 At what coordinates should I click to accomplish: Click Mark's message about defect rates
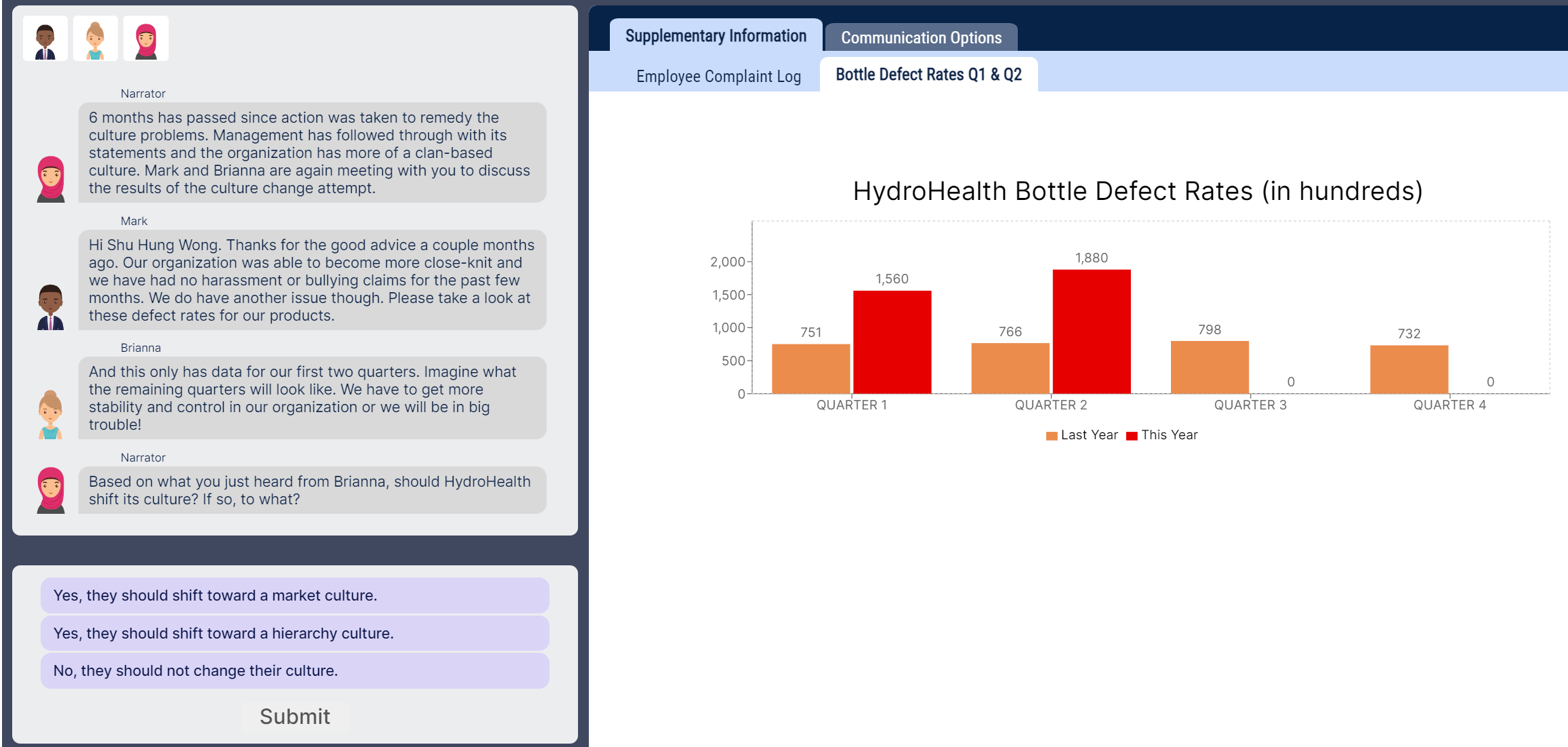point(312,280)
